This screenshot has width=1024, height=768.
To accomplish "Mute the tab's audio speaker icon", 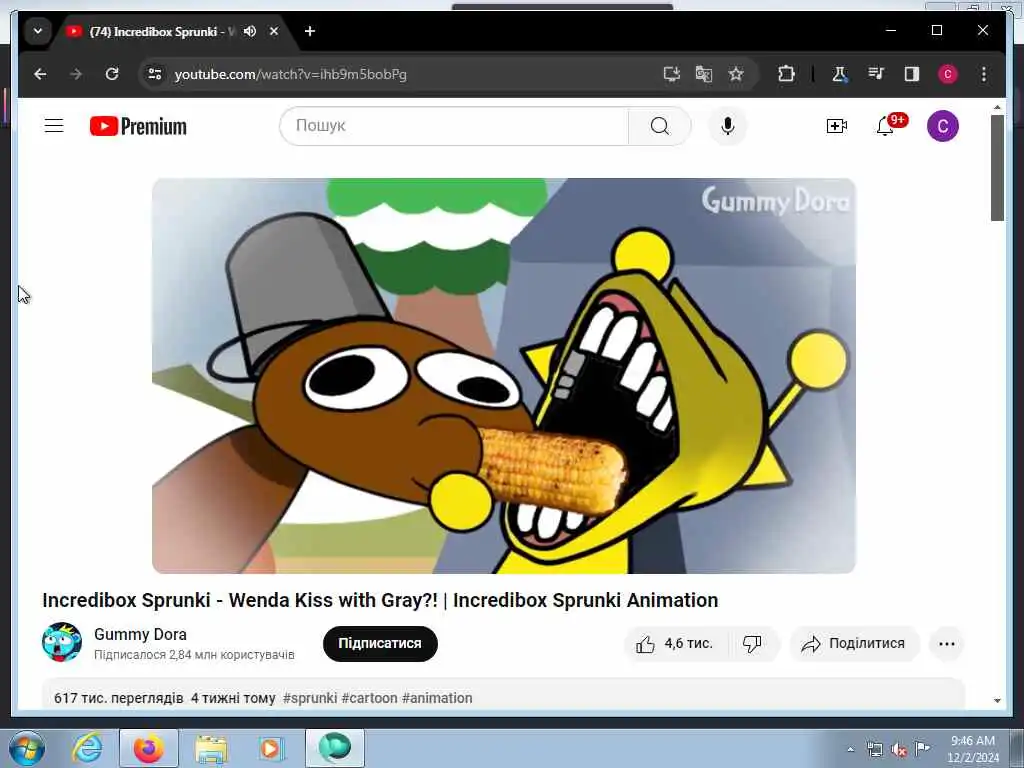I will pyautogui.click(x=249, y=31).
